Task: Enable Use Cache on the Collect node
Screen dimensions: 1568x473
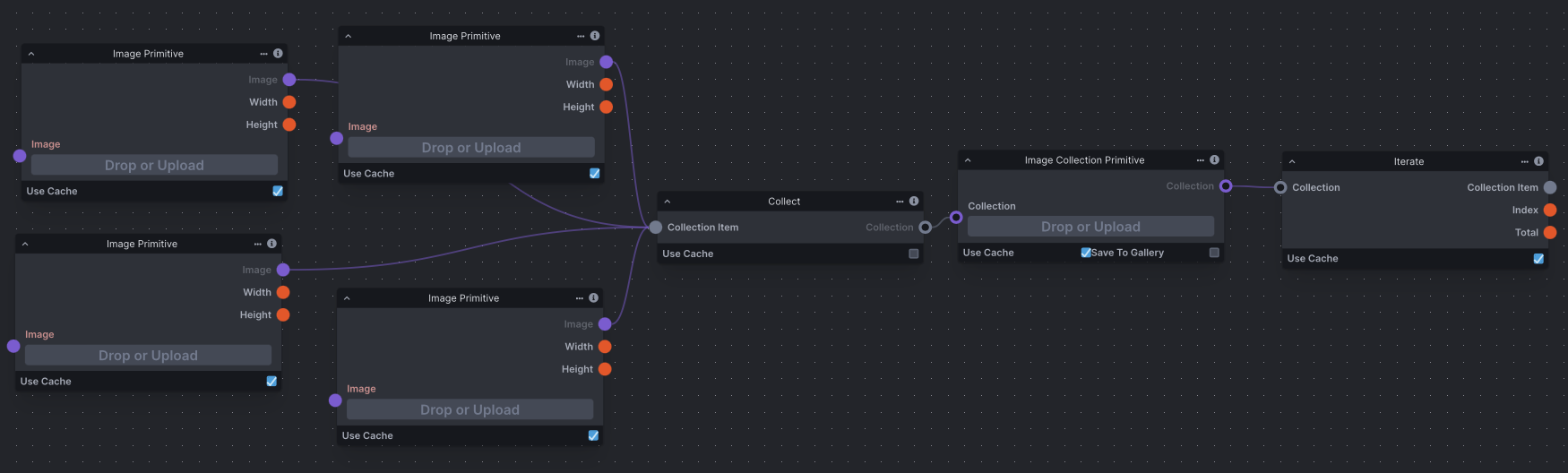Action: click(914, 254)
